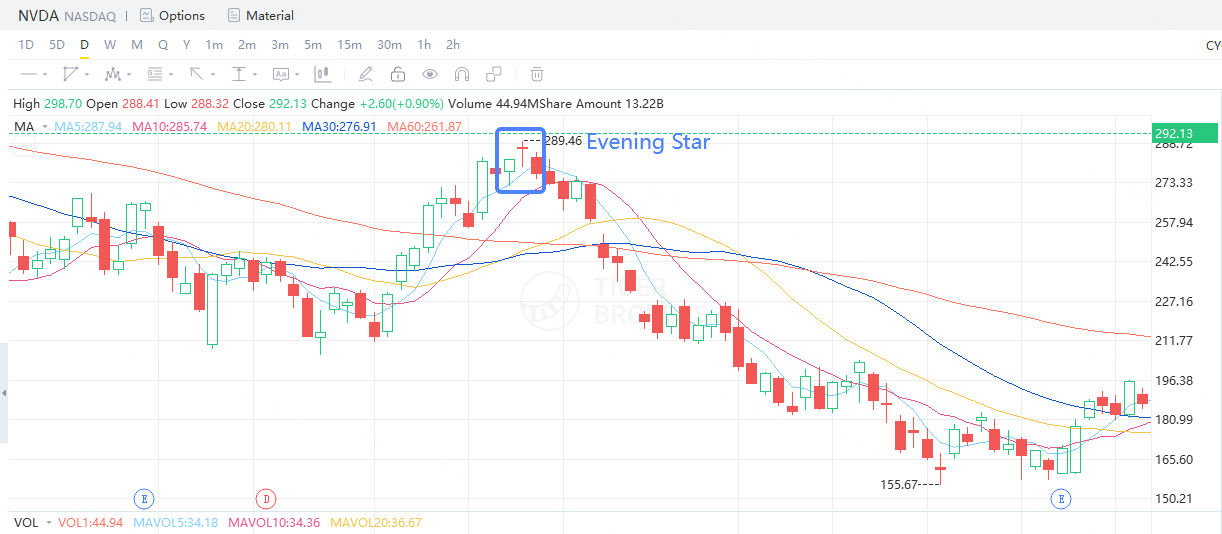Click the trash icon to delete drawings
The image size is (1222, 534).
coord(537,74)
